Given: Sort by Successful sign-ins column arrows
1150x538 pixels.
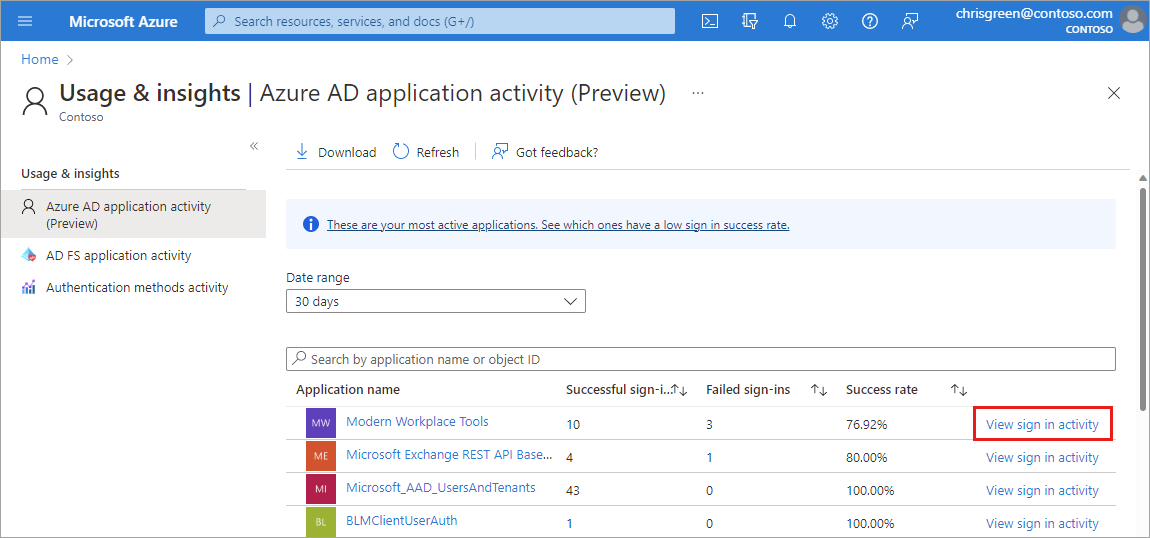Looking at the screenshot, I should coord(679,391).
